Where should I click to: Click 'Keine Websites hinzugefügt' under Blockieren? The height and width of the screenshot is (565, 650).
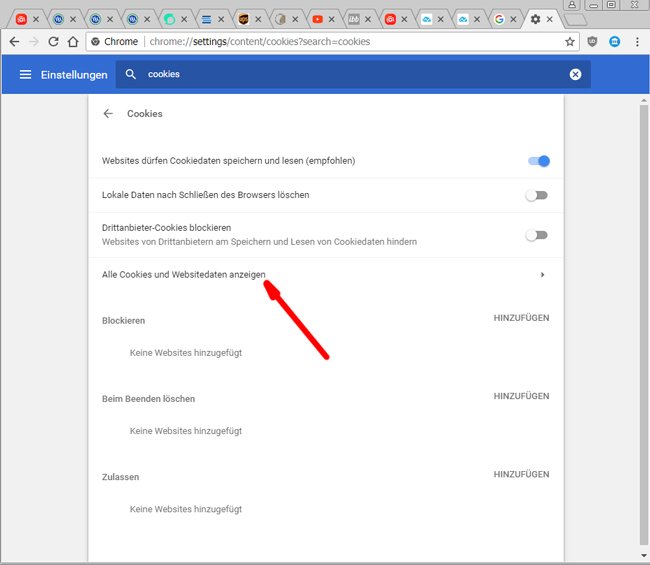pos(186,353)
